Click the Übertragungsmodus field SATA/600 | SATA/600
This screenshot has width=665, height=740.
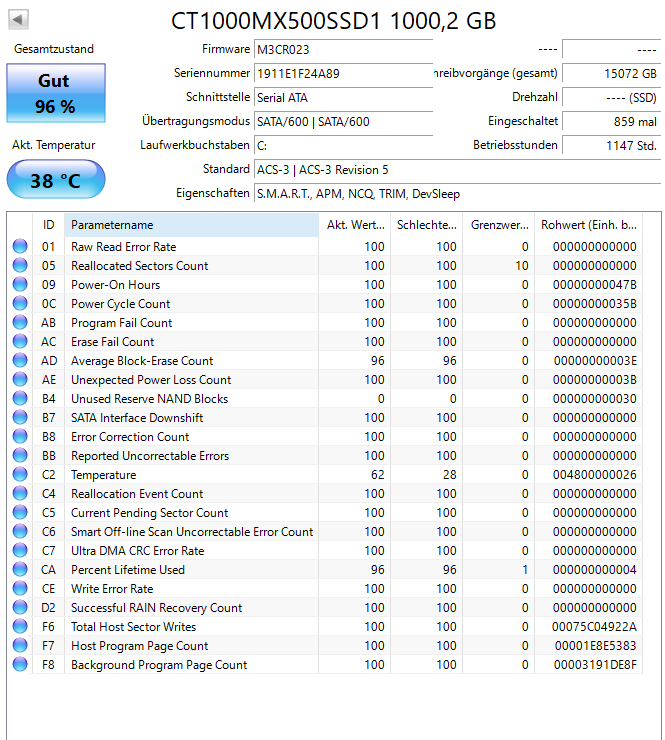[343, 121]
